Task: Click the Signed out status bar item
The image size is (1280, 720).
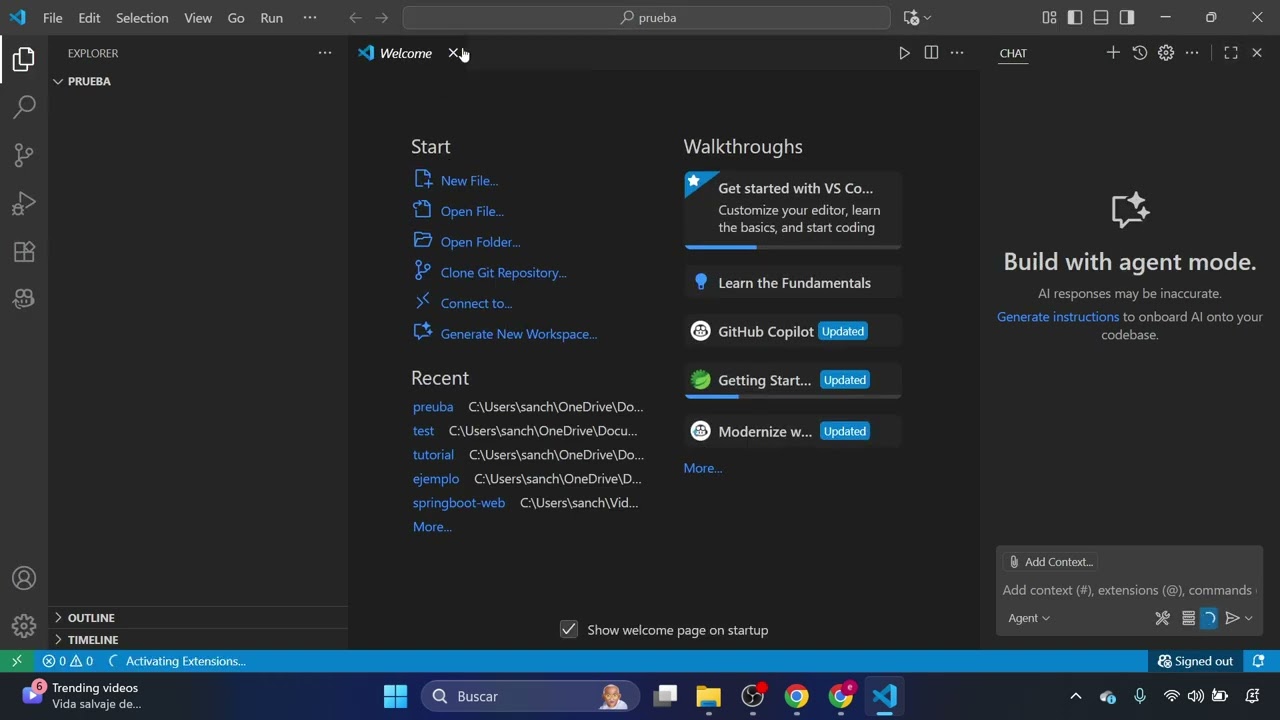Action: 1195,661
